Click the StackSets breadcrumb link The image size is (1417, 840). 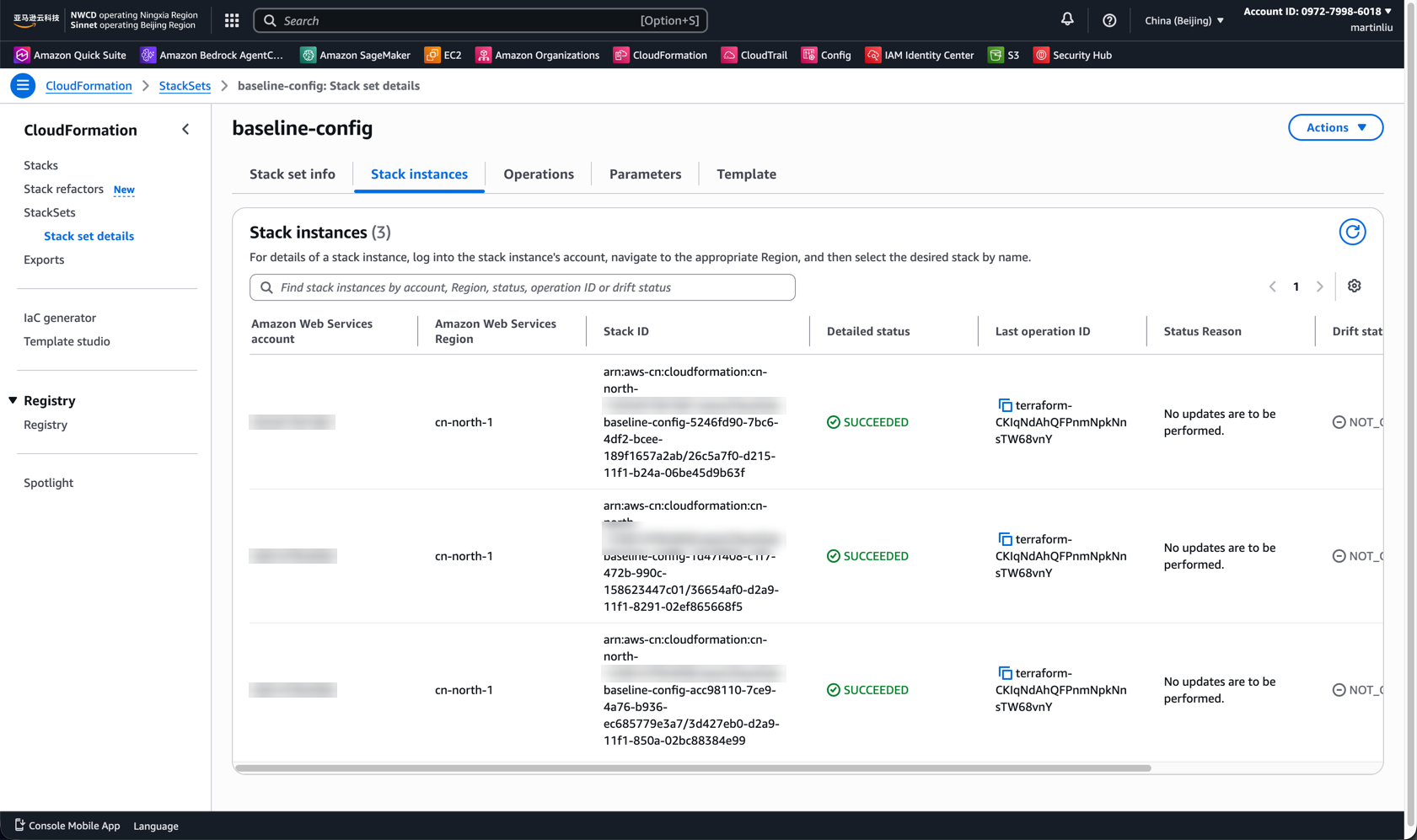185,86
